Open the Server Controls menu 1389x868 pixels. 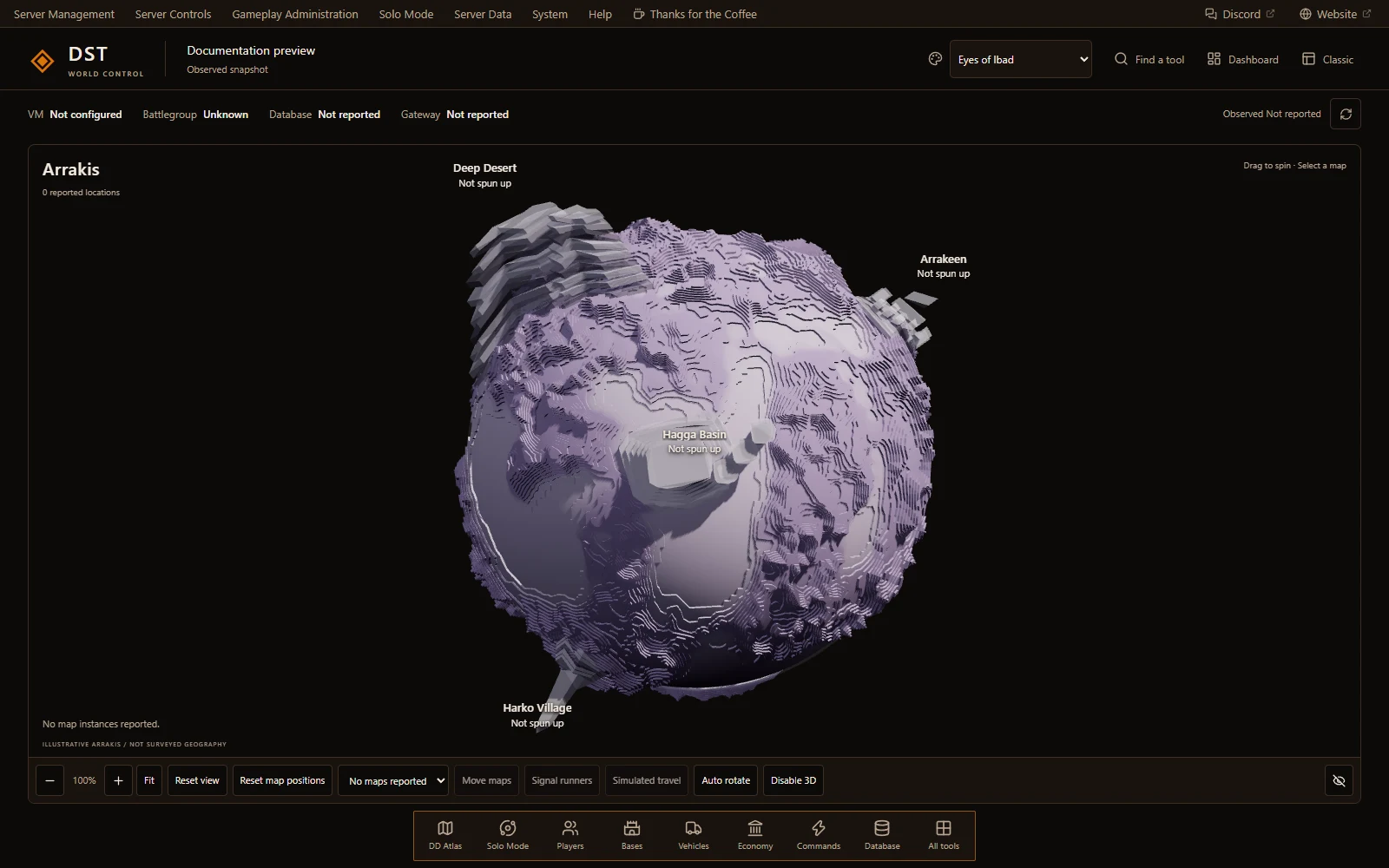[x=173, y=14]
